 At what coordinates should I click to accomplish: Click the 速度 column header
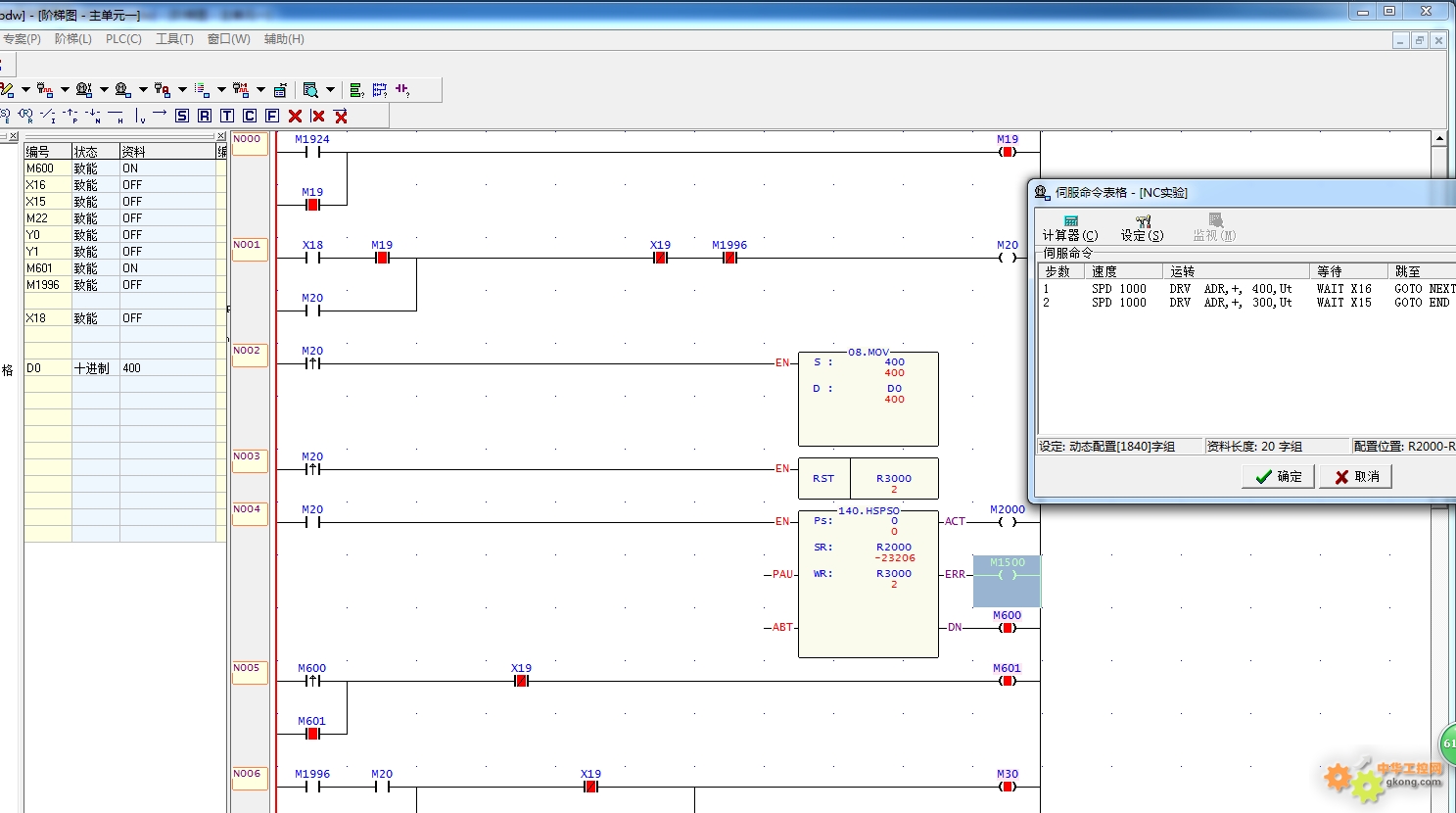pos(1124,271)
